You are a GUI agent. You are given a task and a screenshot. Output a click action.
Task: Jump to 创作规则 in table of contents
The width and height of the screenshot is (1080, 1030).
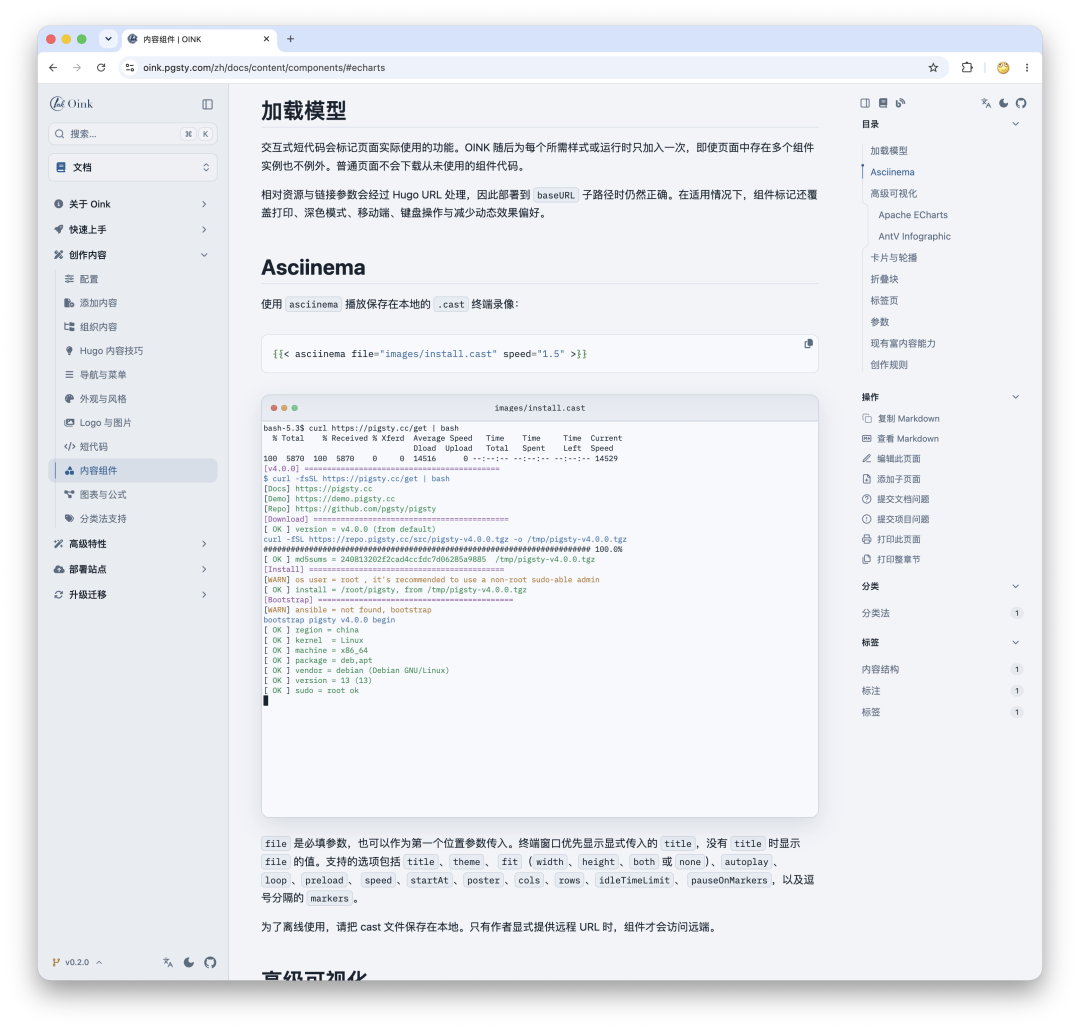tap(889, 364)
